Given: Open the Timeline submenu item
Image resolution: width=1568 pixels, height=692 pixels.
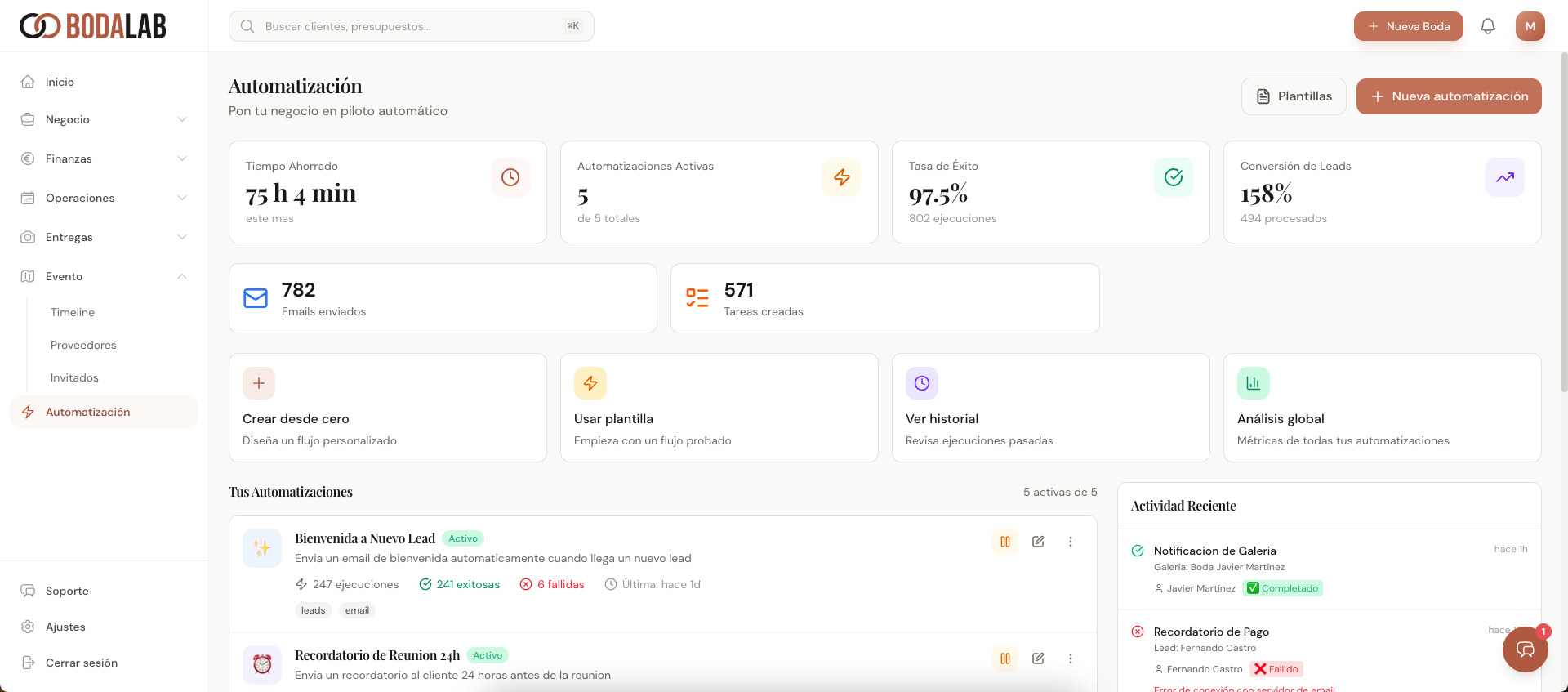Looking at the screenshot, I should (73, 312).
